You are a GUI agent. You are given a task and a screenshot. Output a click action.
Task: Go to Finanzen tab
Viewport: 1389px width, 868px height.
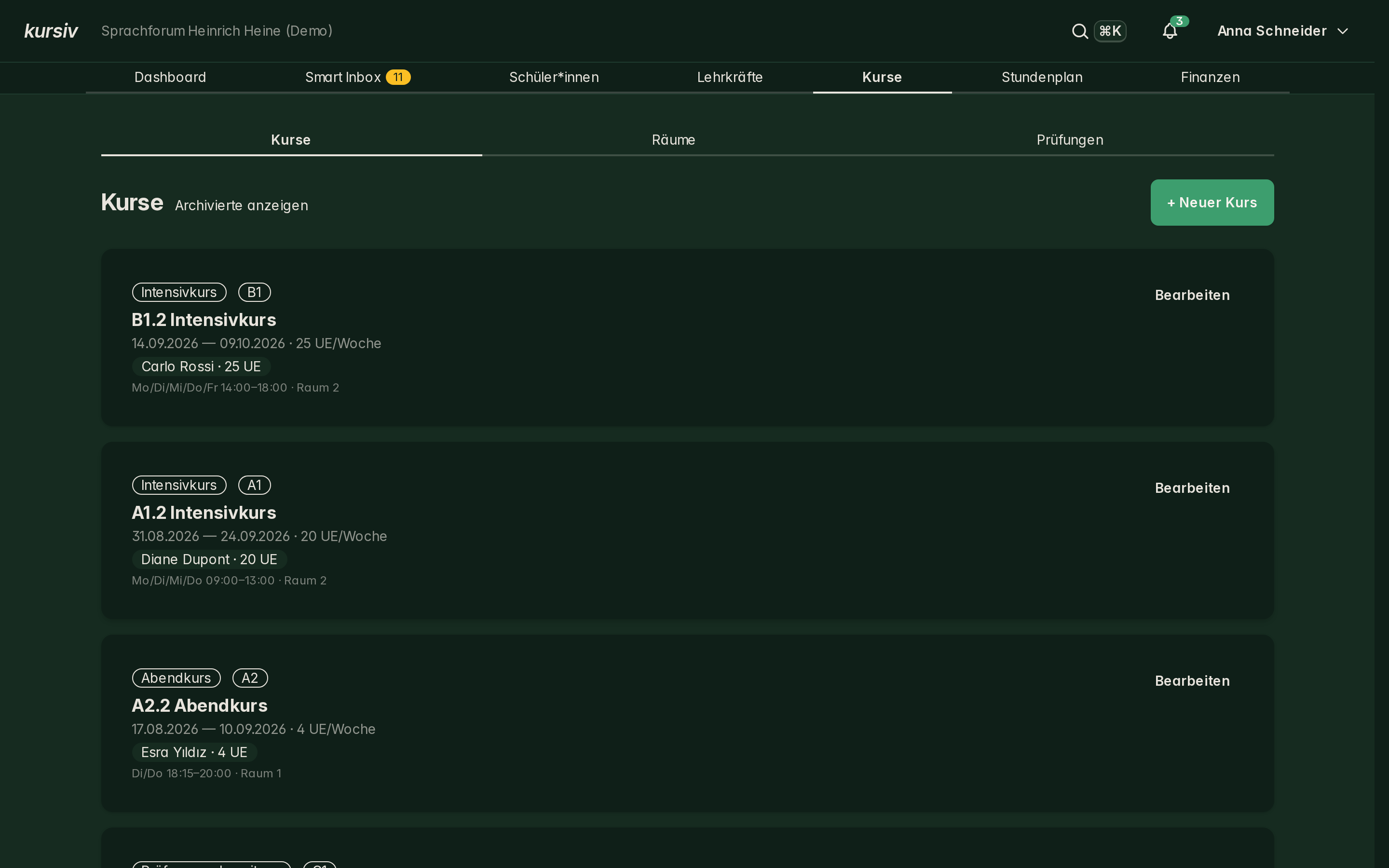(1210, 78)
